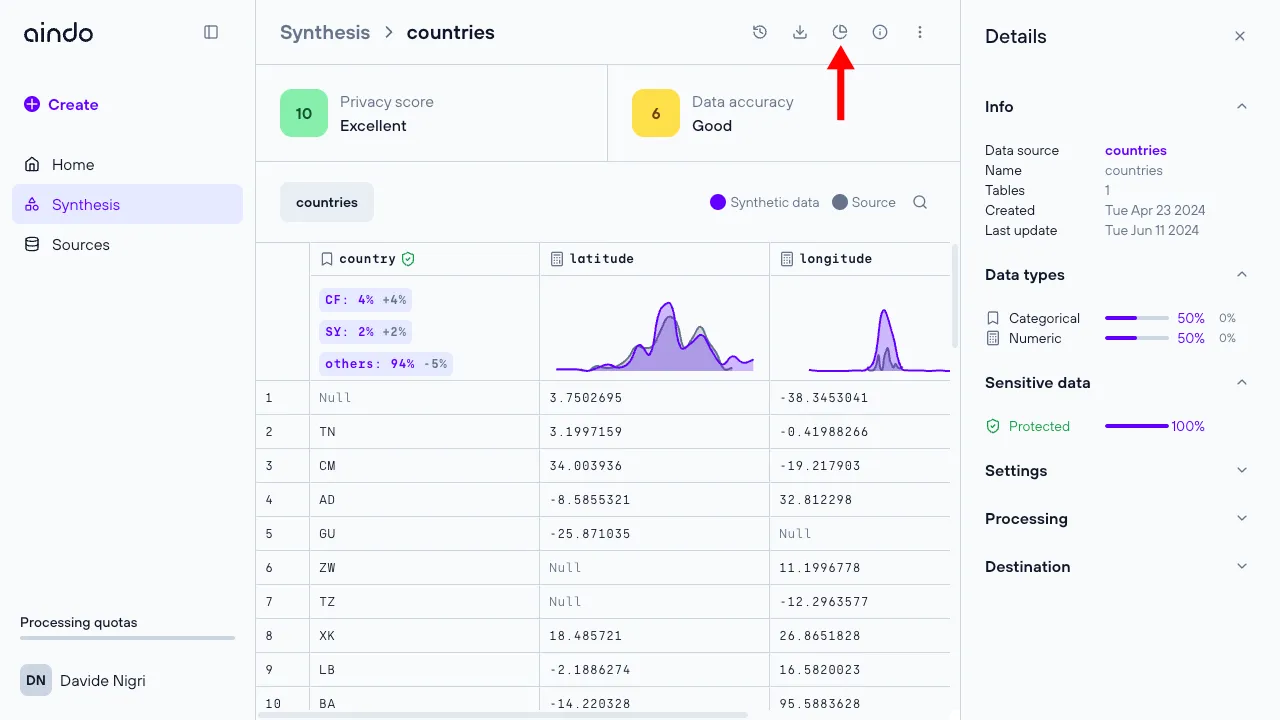Click the latitude calculator icon
The image size is (1280, 720).
click(x=557, y=259)
